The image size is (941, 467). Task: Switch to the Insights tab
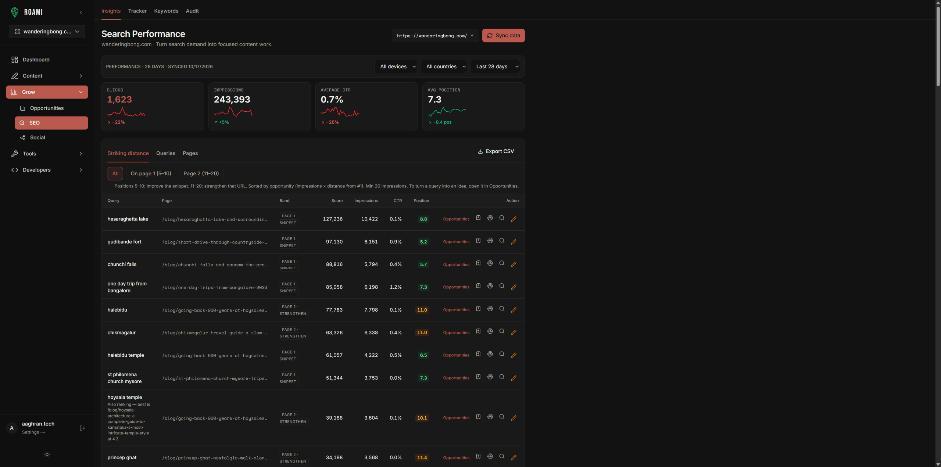click(111, 11)
